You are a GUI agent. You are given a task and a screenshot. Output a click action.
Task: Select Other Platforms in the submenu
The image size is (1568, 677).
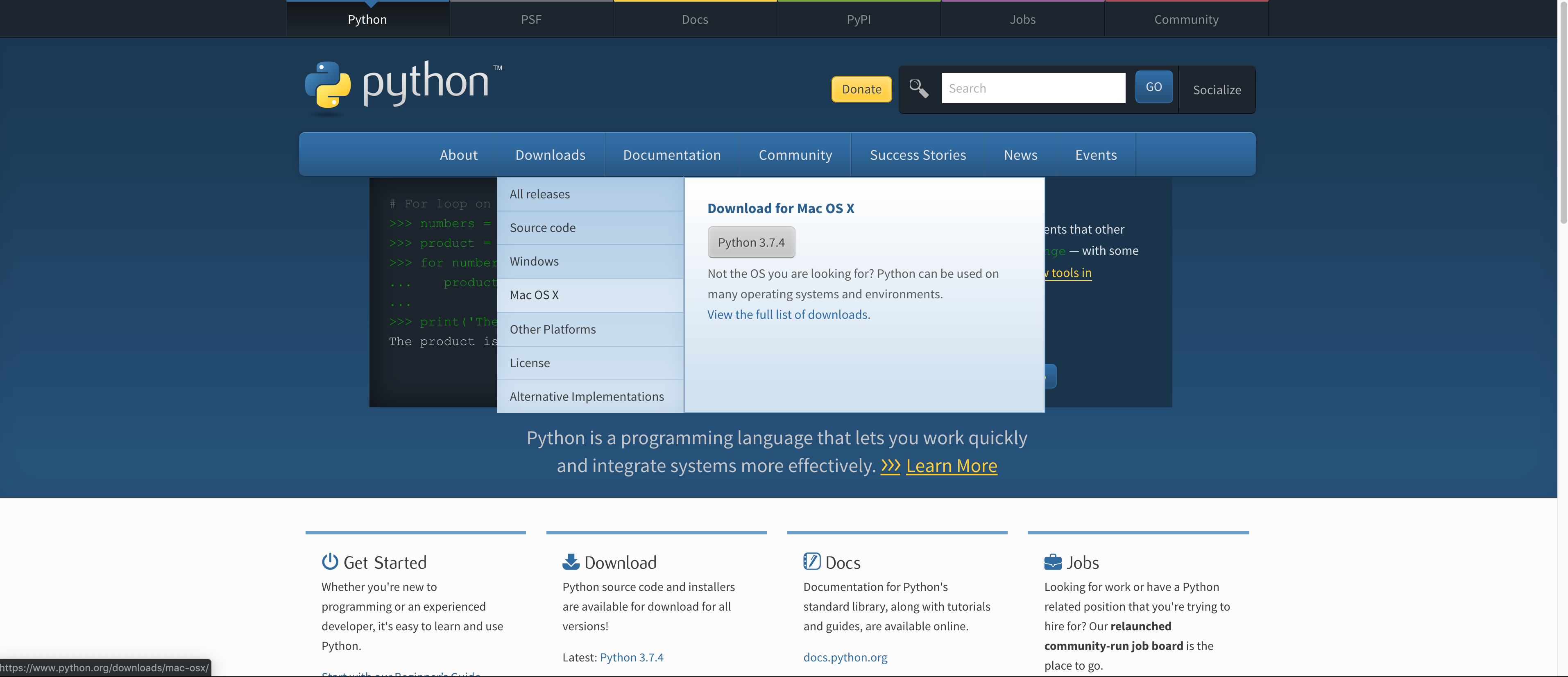pyautogui.click(x=553, y=329)
